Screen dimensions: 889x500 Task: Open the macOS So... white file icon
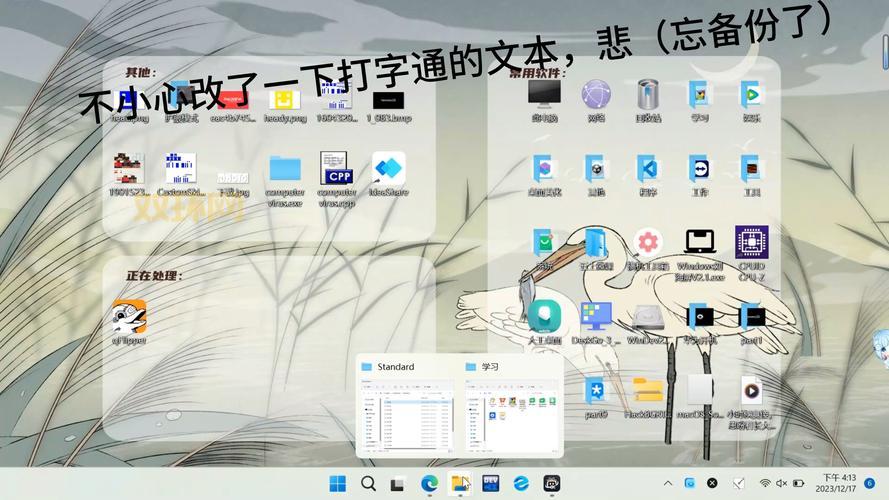click(x=700, y=390)
